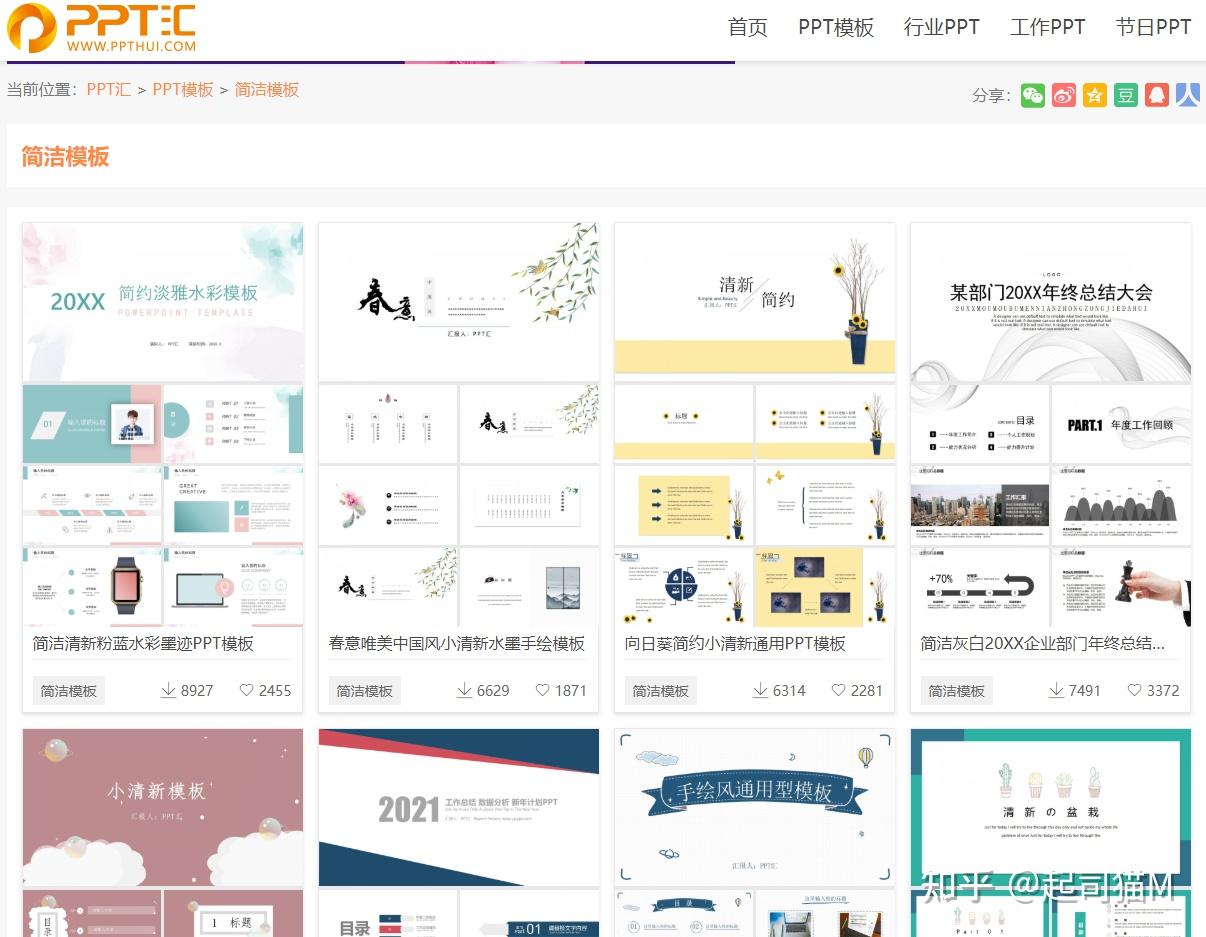This screenshot has height=937, width=1206.
Task: Click the PPT汇 site logo
Action: 100,30
